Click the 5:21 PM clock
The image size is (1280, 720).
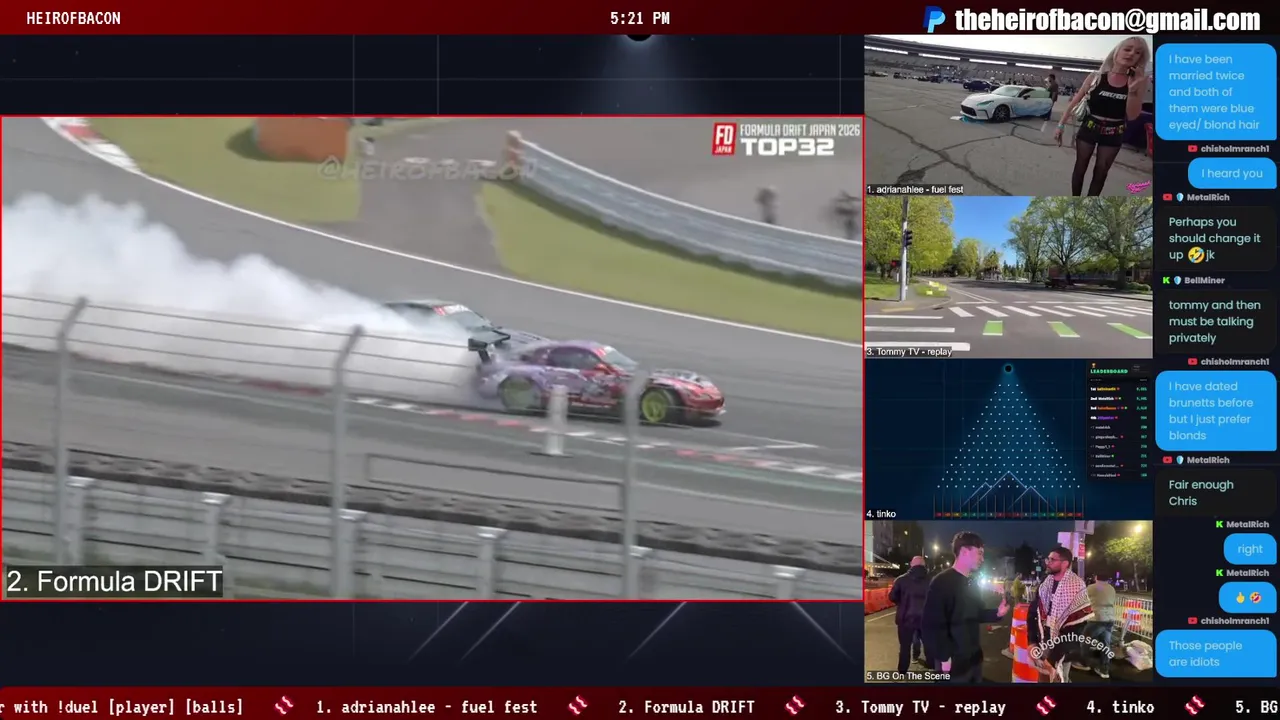click(640, 18)
